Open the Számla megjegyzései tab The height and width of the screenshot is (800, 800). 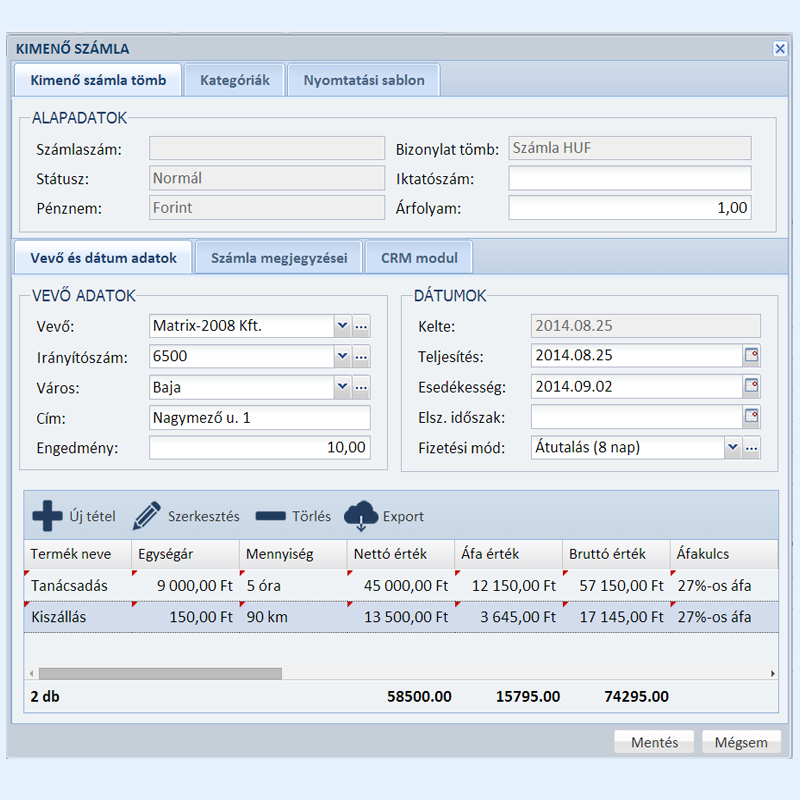[x=279, y=258]
